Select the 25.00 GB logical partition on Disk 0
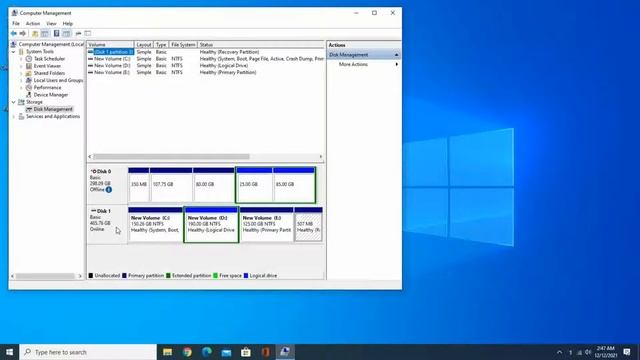This screenshot has width=640, height=360. [254, 184]
